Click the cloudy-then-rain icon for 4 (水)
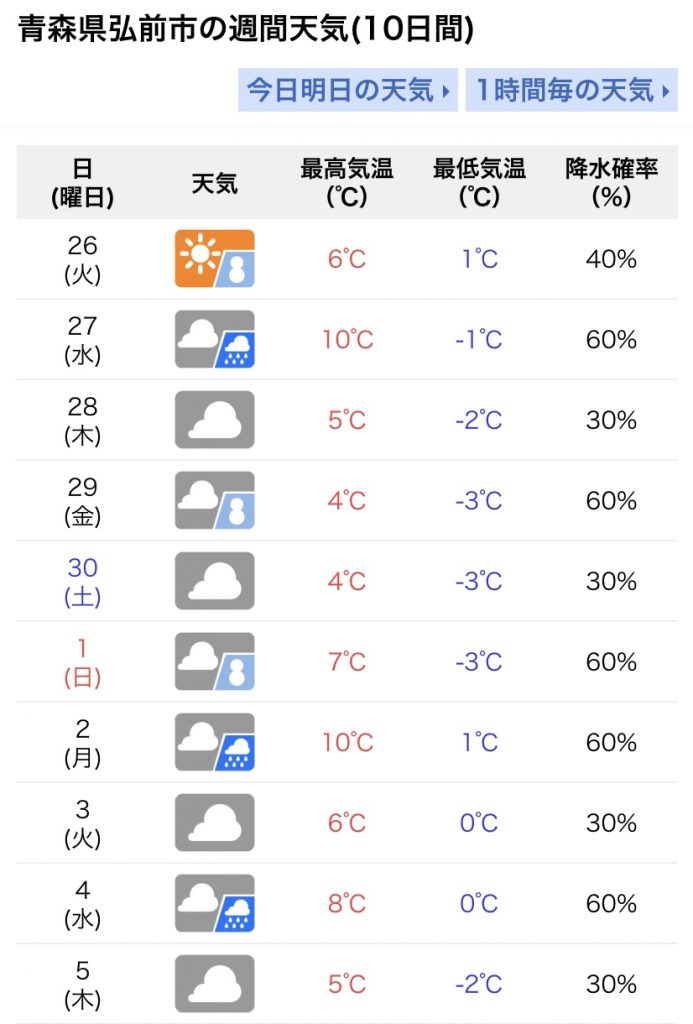 tap(214, 903)
